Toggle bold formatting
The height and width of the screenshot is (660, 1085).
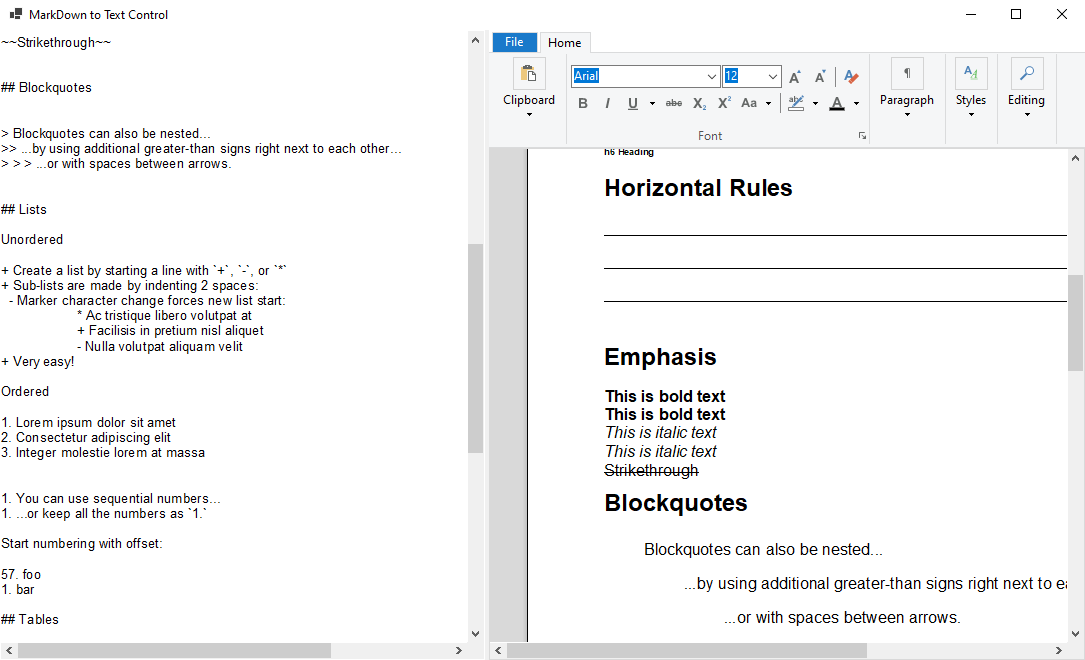pyautogui.click(x=583, y=102)
